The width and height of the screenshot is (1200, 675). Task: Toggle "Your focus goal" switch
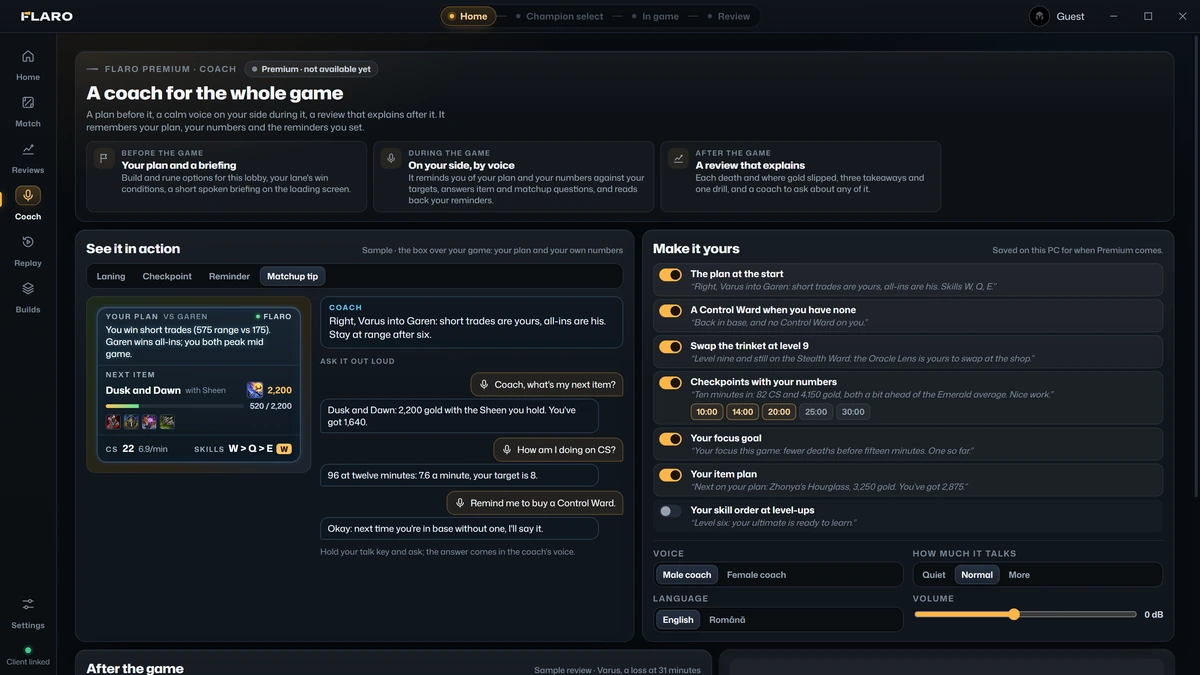tap(670, 439)
